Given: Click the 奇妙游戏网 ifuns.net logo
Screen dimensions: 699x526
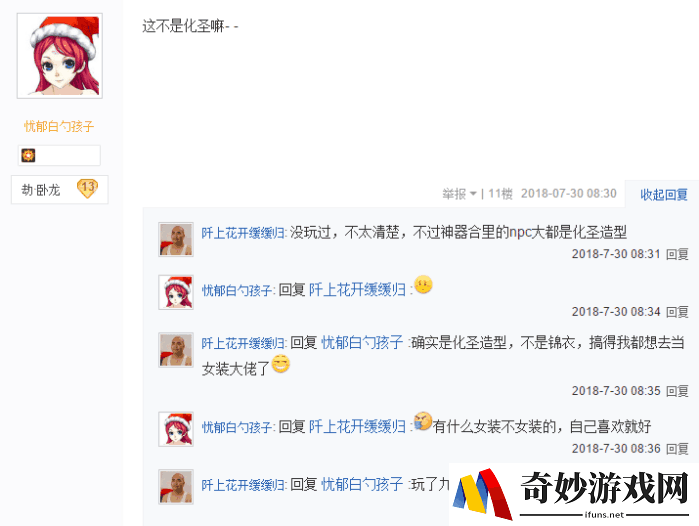Looking at the screenshot, I should (574, 494).
